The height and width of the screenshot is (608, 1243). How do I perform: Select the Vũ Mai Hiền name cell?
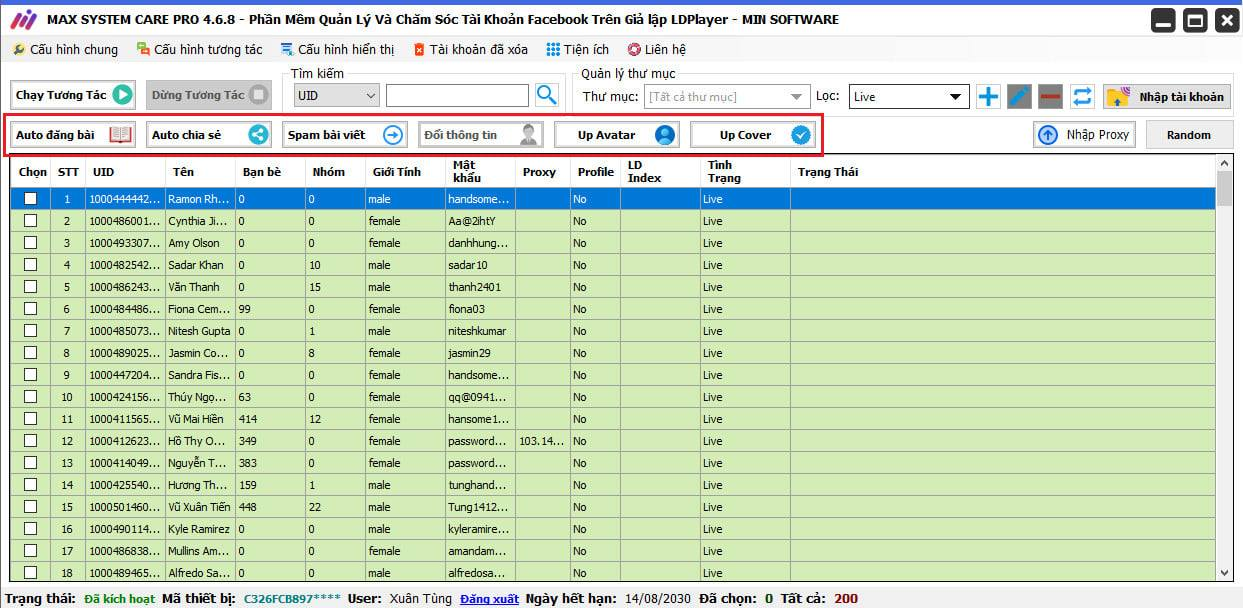pos(201,419)
